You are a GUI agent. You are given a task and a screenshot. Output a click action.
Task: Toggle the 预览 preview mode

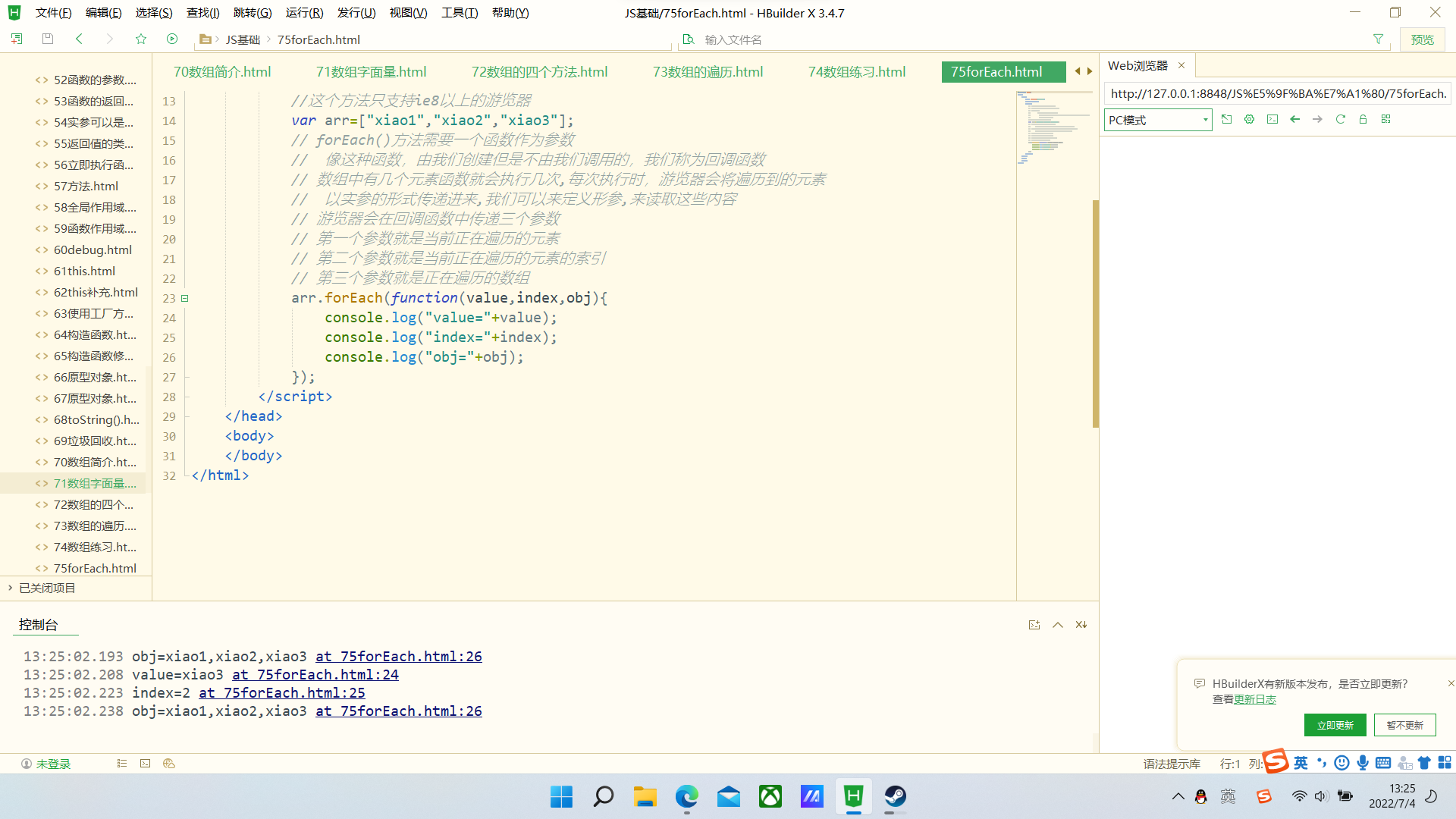tap(1423, 39)
